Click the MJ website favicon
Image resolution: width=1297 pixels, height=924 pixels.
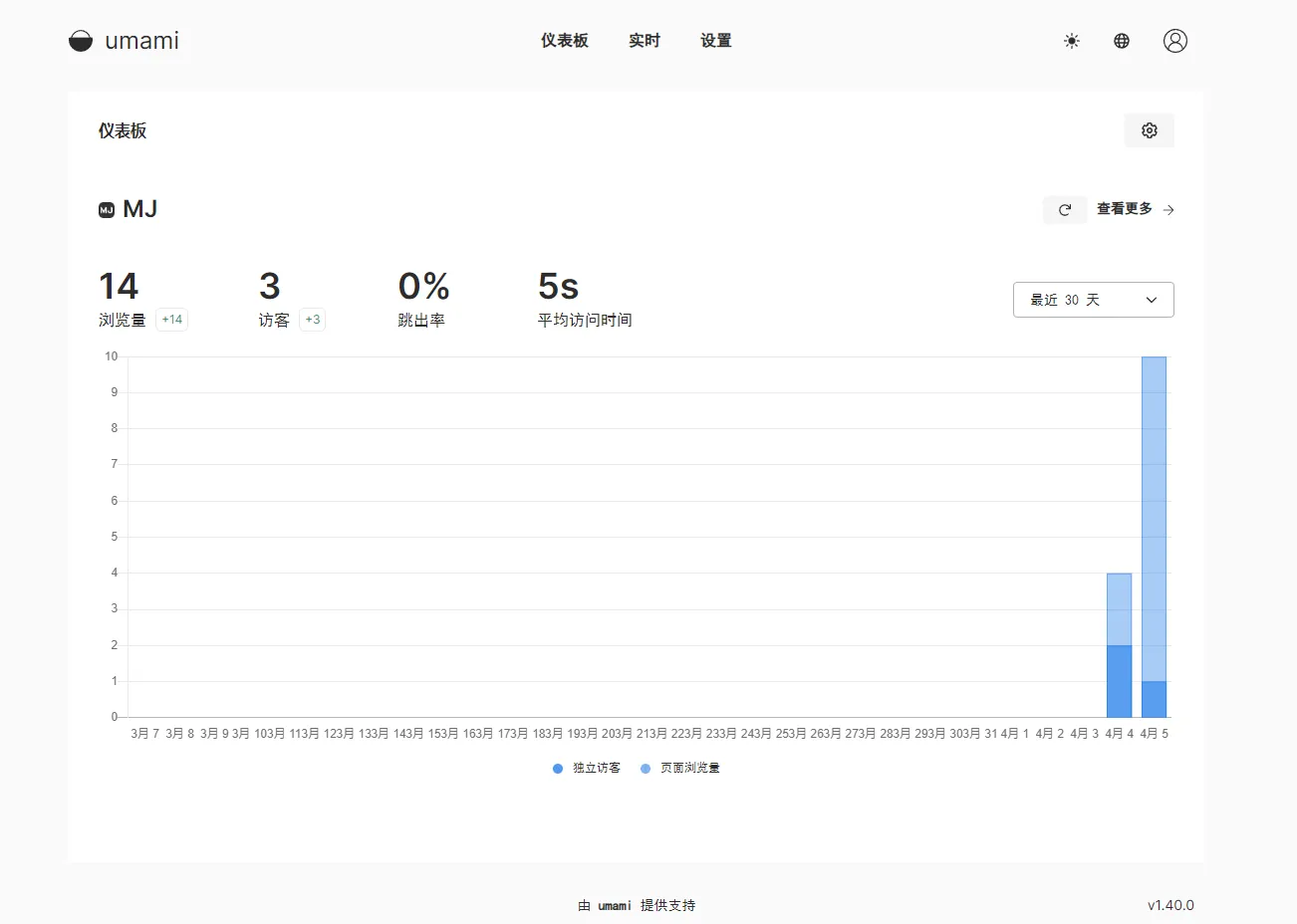[107, 210]
